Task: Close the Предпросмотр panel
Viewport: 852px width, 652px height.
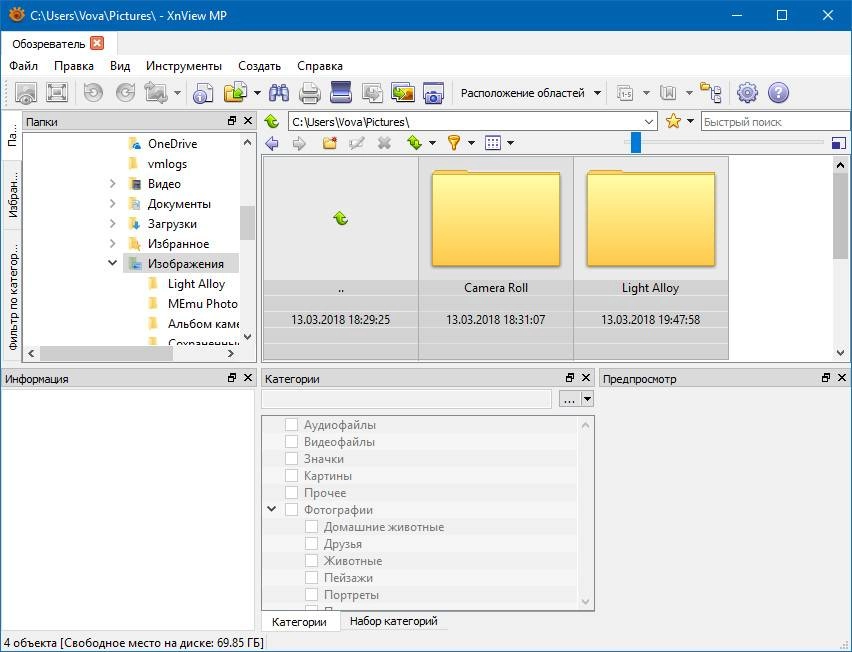Action: coord(842,378)
